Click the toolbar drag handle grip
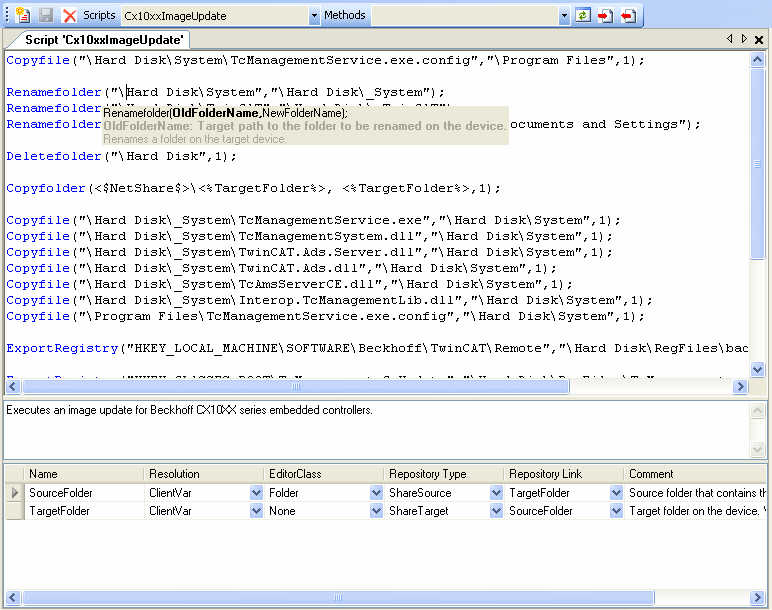 [x=7, y=15]
